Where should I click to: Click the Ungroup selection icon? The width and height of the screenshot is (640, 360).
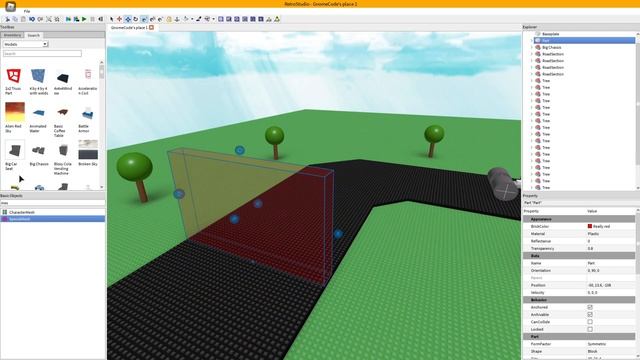click(57, 19)
